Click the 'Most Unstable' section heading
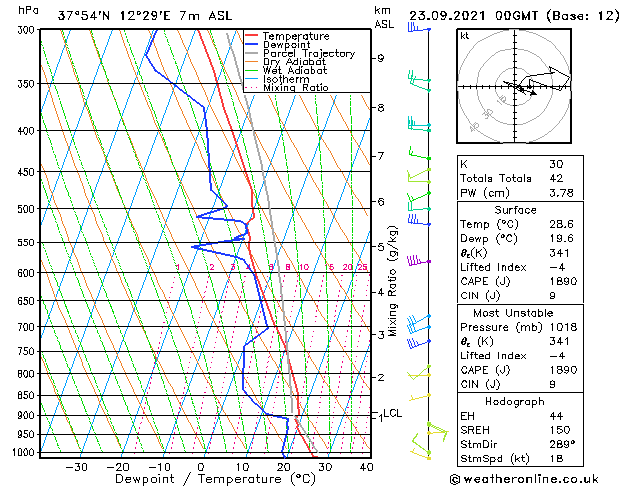 (x=513, y=313)
